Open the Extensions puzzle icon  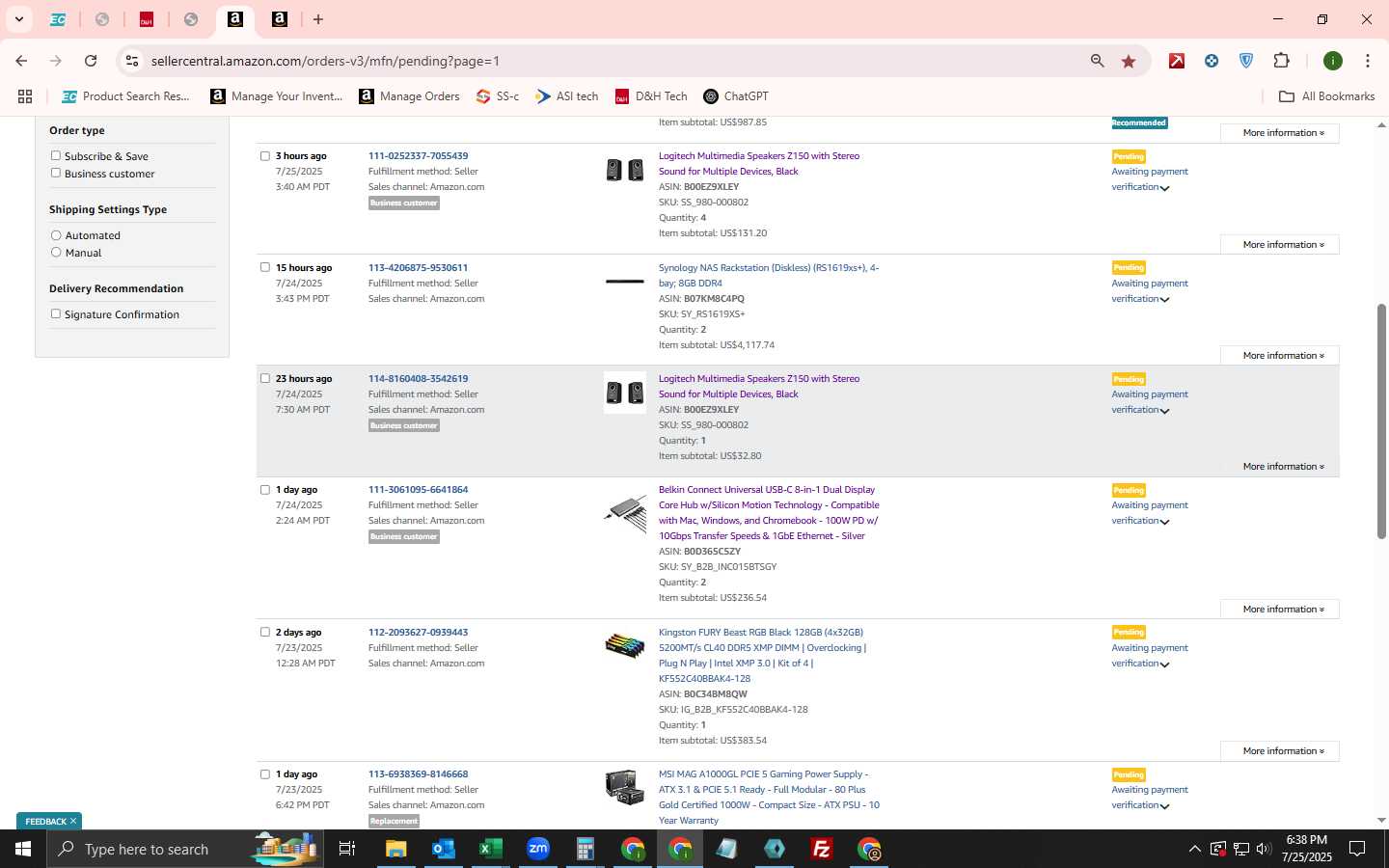[1281, 61]
